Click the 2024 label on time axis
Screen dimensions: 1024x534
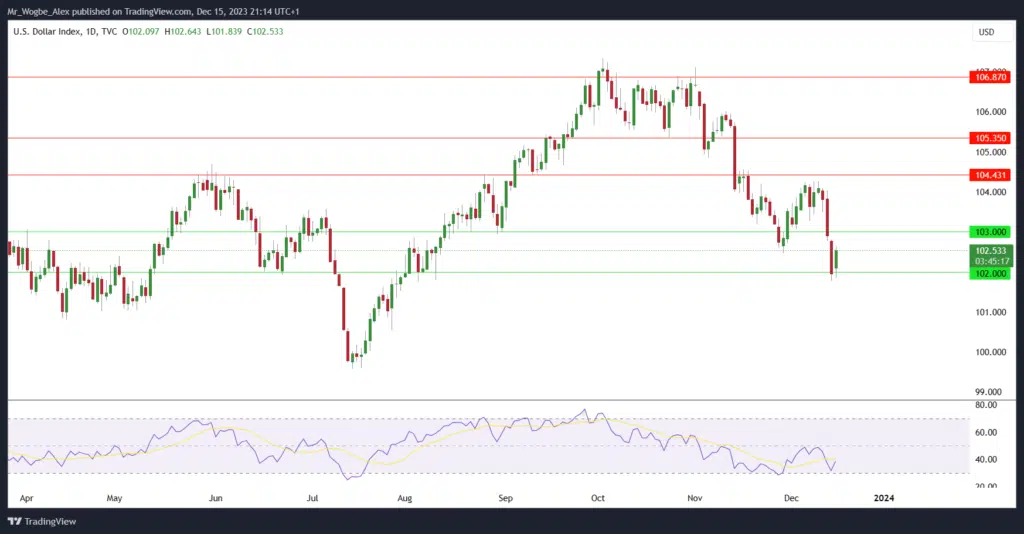[884, 497]
